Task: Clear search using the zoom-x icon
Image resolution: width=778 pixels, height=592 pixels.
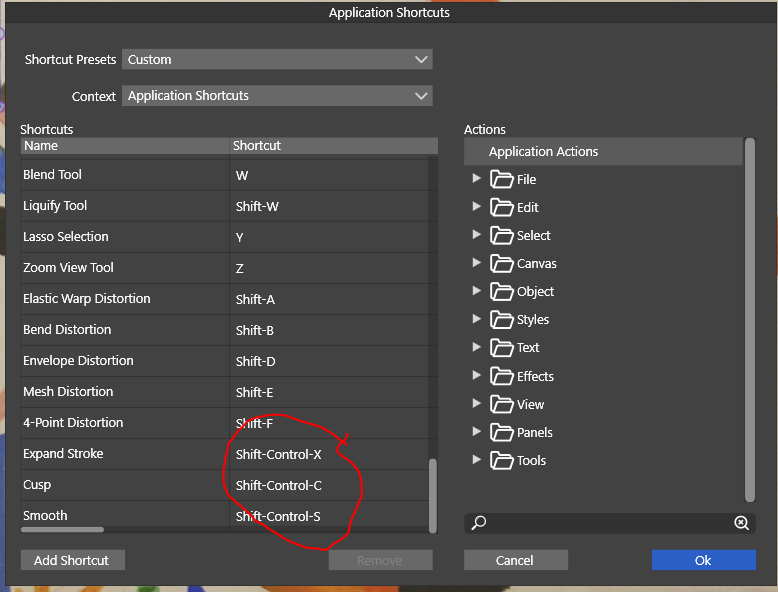Action: 740,523
